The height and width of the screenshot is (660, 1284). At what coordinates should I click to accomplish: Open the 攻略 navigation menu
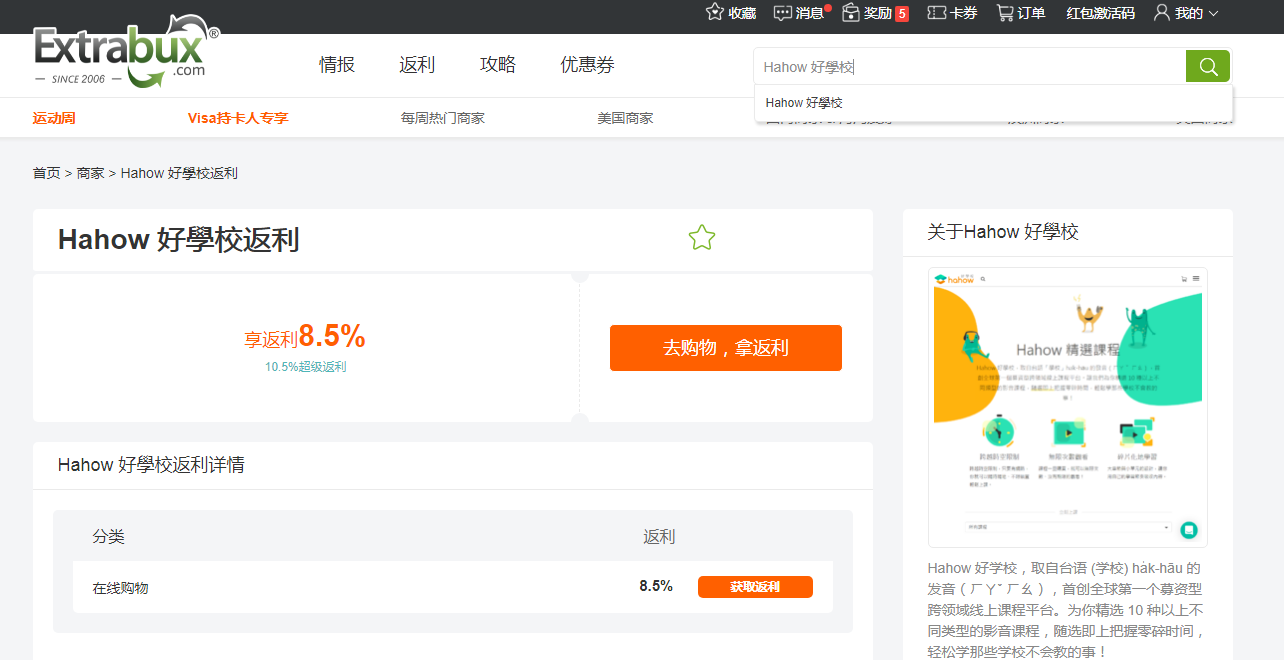tap(498, 65)
